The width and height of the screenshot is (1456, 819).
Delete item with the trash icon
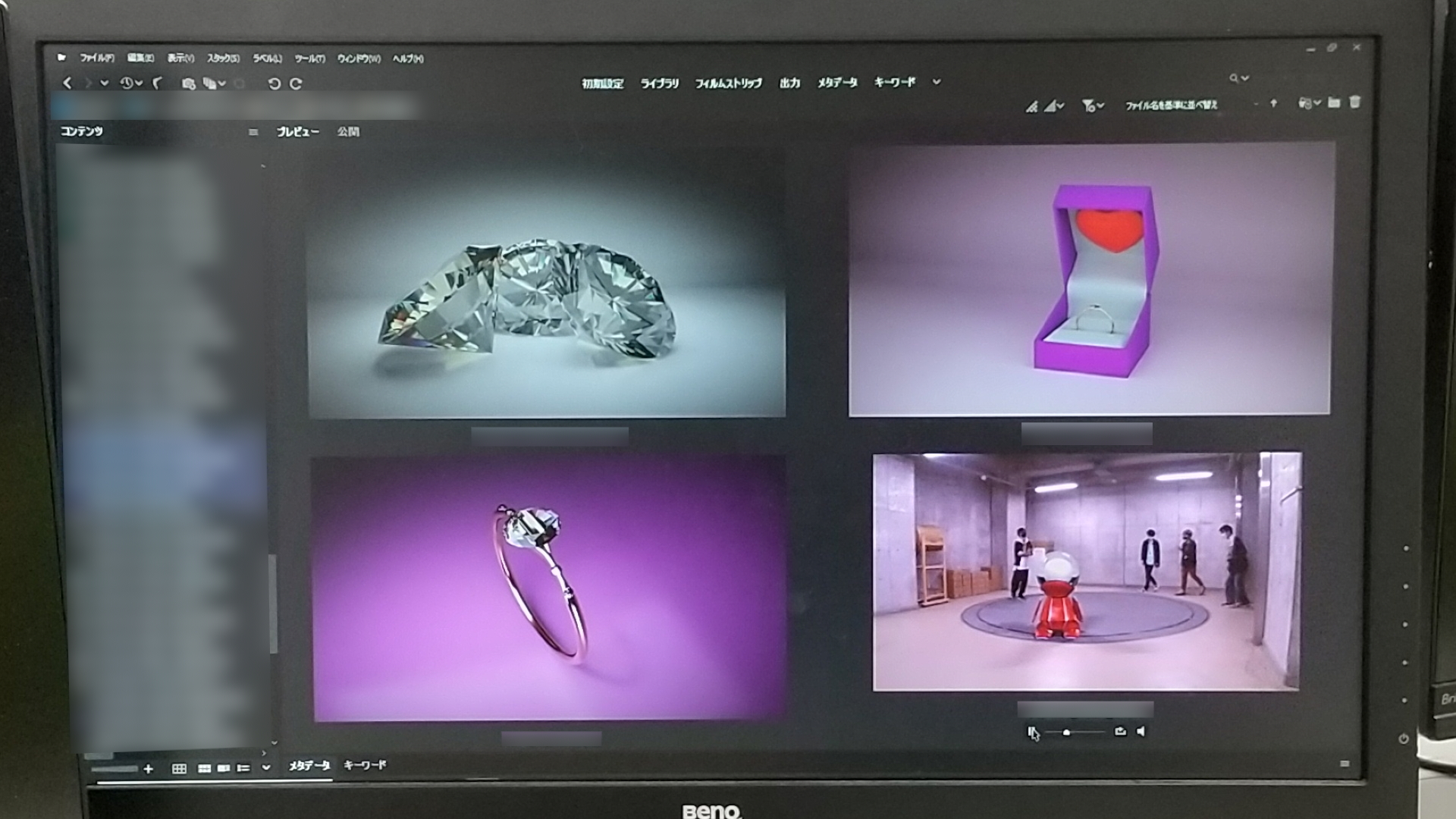pos(1355,102)
